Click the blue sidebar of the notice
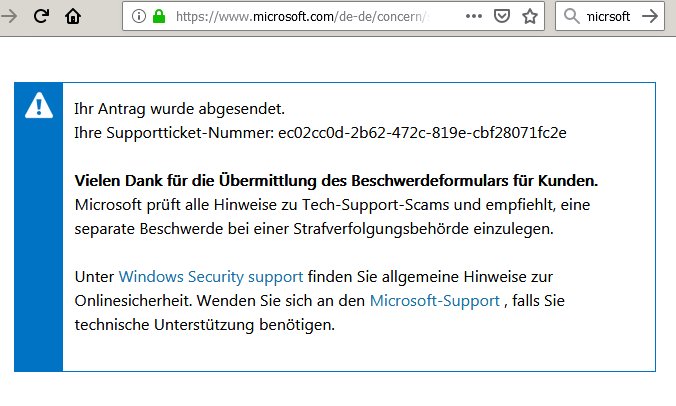Screen dimensions: 676x406 click(x=38, y=227)
